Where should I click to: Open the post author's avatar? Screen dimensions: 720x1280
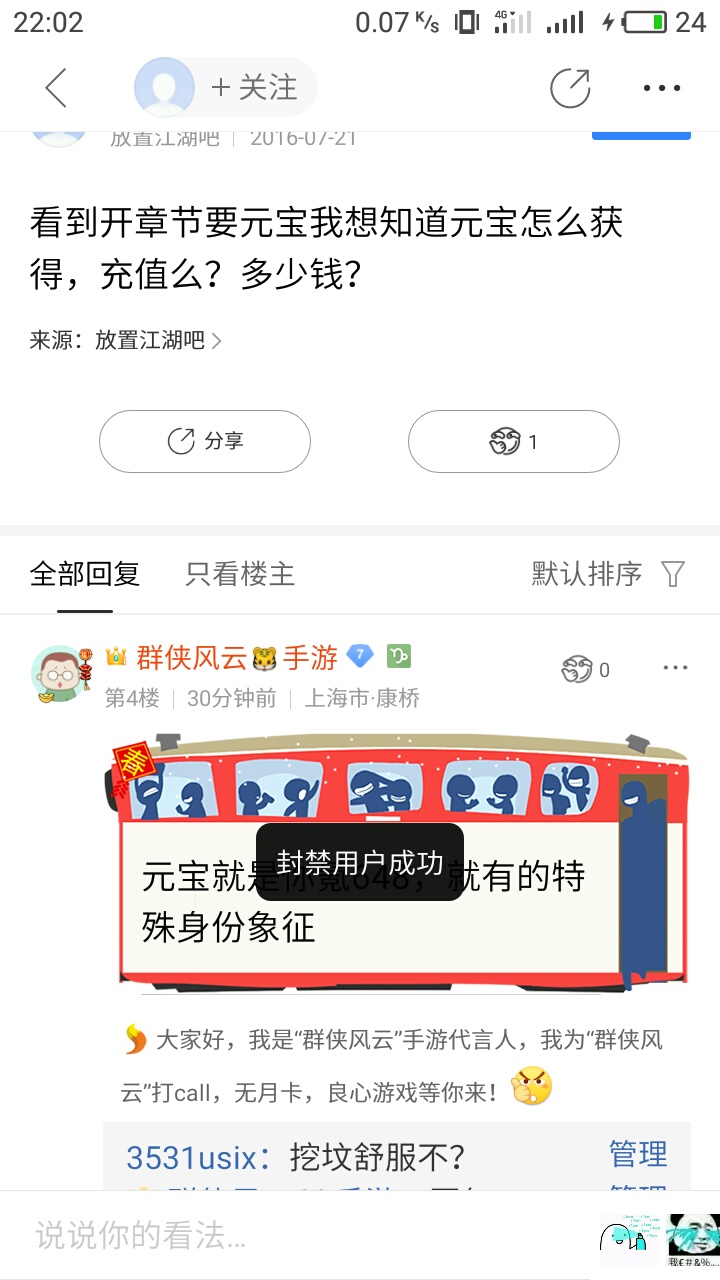click(x=164, y=88)
